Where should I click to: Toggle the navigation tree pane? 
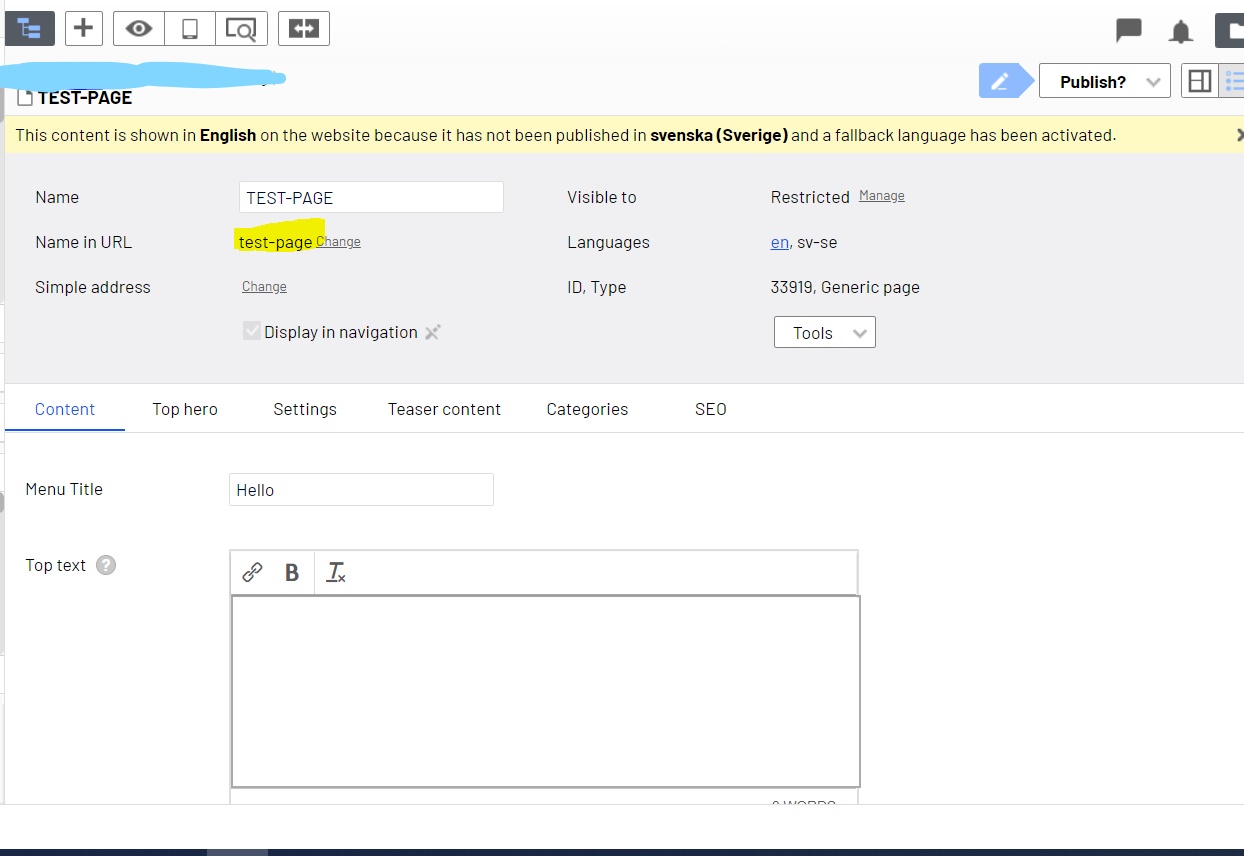[28, 28]
